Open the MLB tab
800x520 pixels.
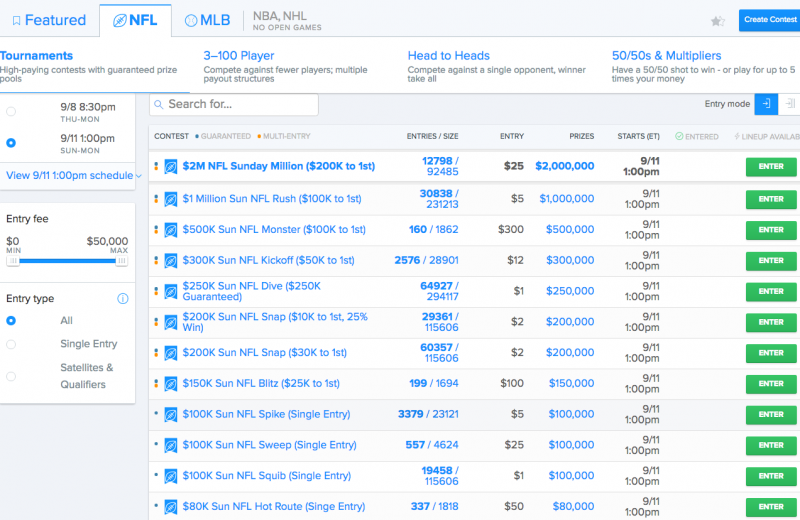[208, 20]
